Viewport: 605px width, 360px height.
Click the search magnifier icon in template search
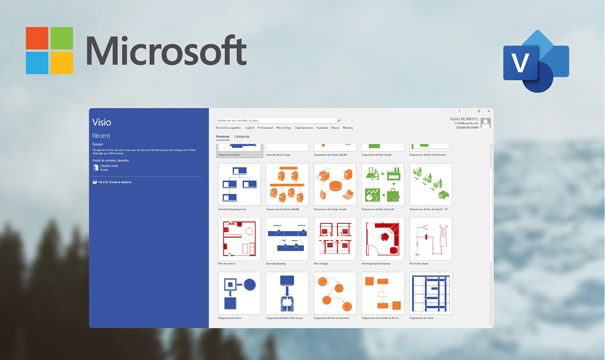338,121
